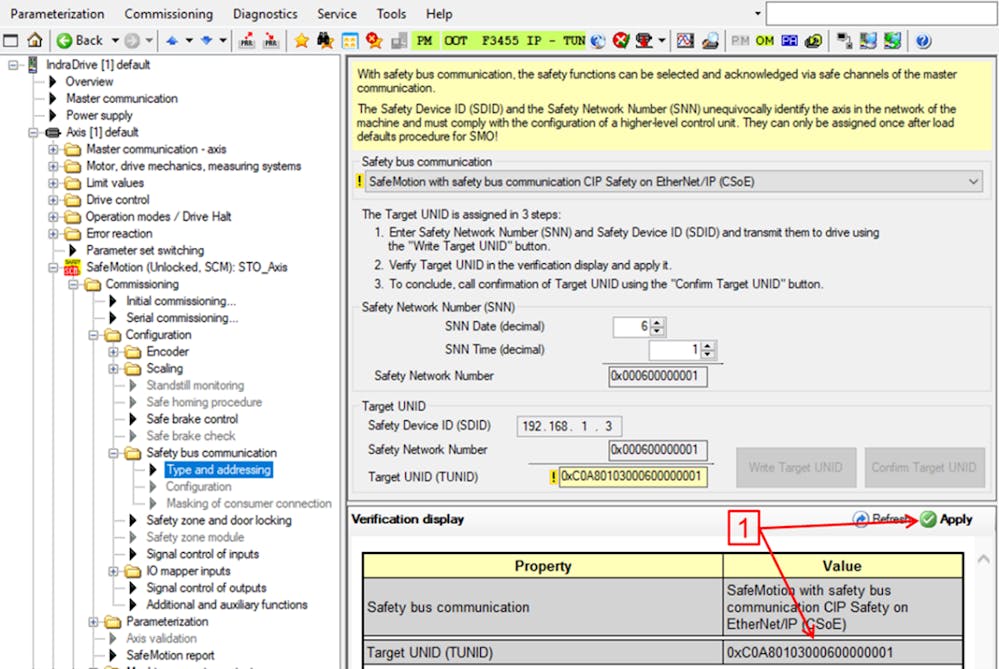Viewport: 999px width, 669px height.
Task: Click the red X green check icon
Action: click(x=621, y=41)
